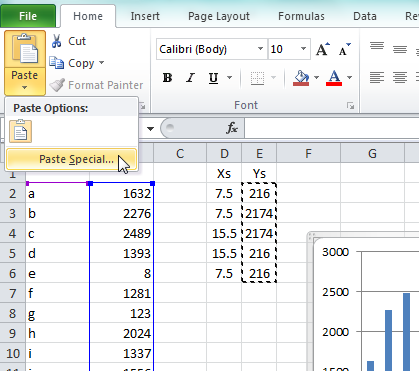Open the font size dropdown
The image size is (419, 371).
[x=303, y=49]
